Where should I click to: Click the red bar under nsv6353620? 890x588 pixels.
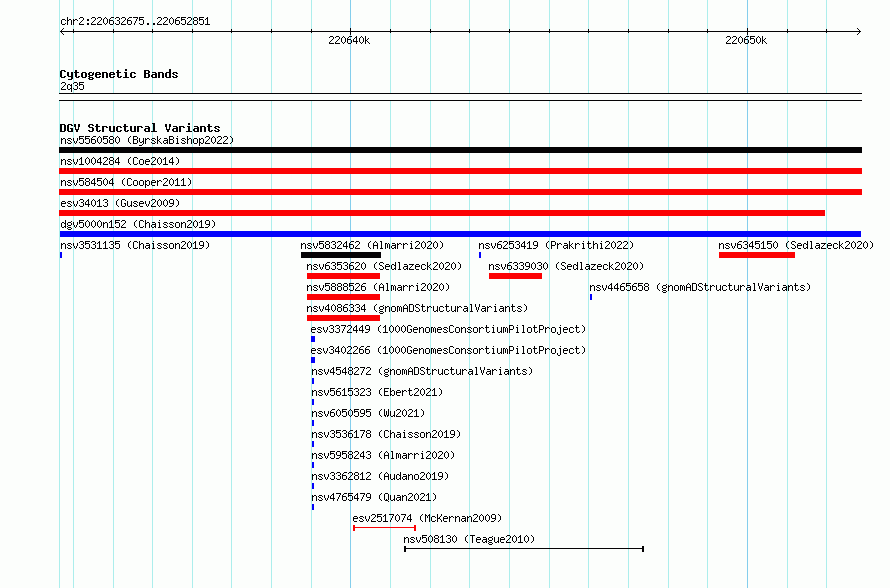pos(343,276)
